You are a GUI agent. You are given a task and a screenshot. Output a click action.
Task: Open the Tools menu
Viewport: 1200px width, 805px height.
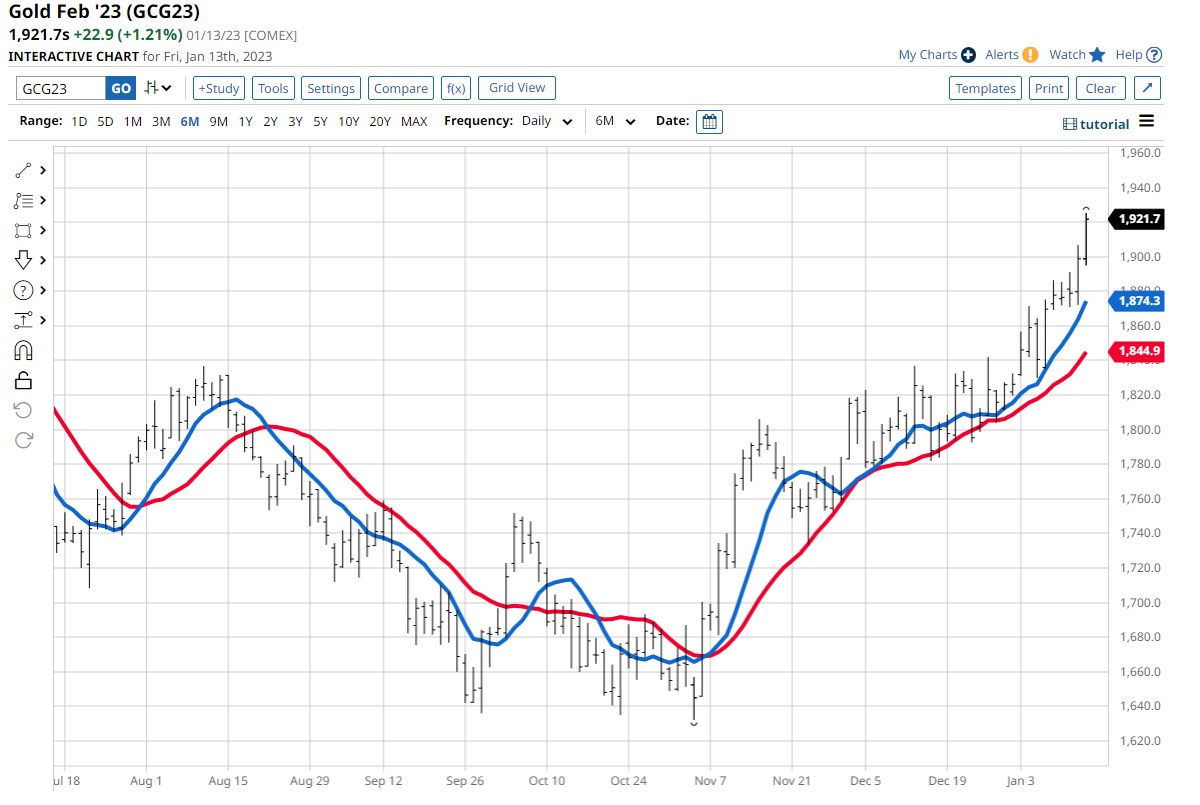273,88
